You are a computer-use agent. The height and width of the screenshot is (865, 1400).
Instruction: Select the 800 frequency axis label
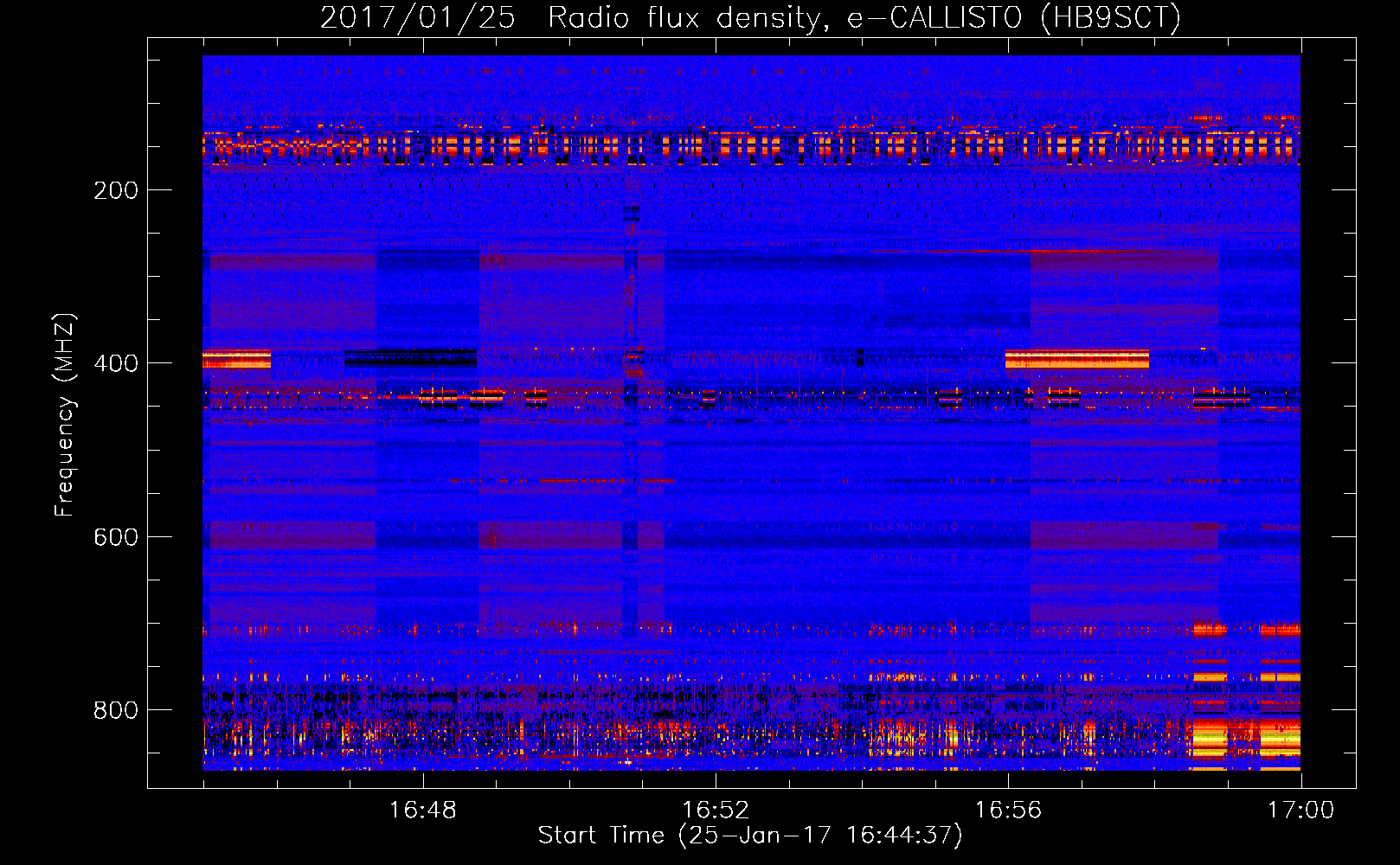(x=116, y=710)
